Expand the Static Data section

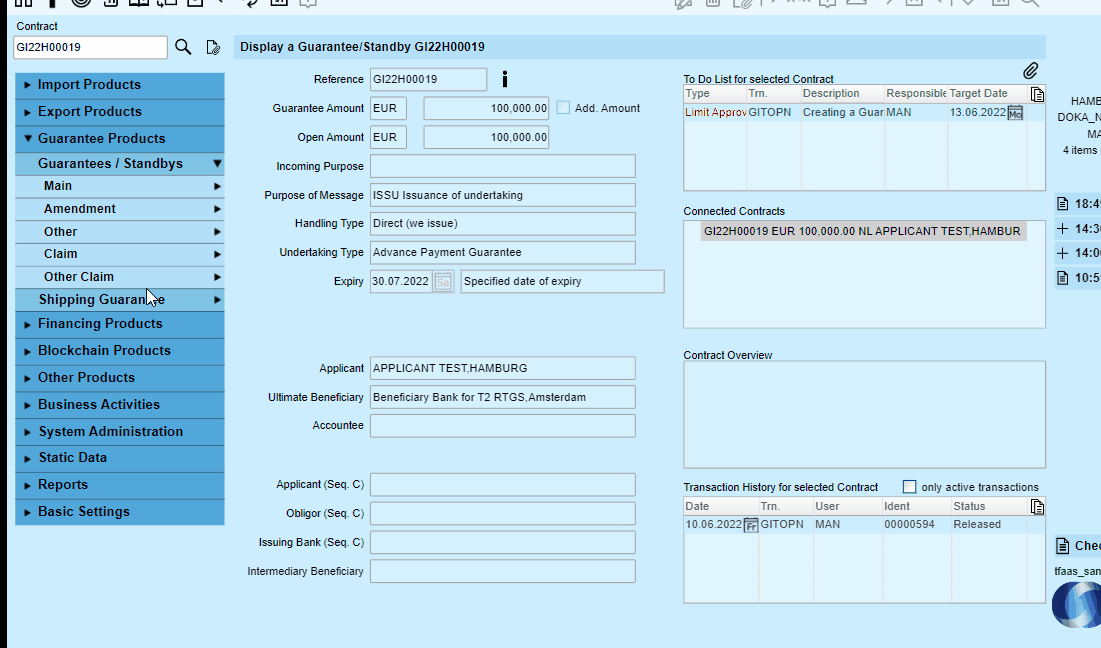tap(120, 458)
